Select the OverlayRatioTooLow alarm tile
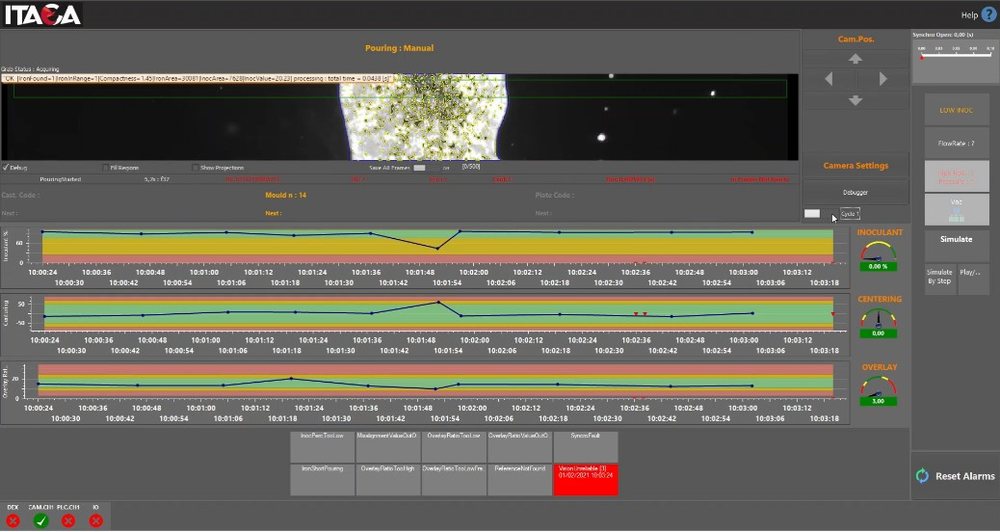This screenshot has width=1000, height=532. (454, 447)
